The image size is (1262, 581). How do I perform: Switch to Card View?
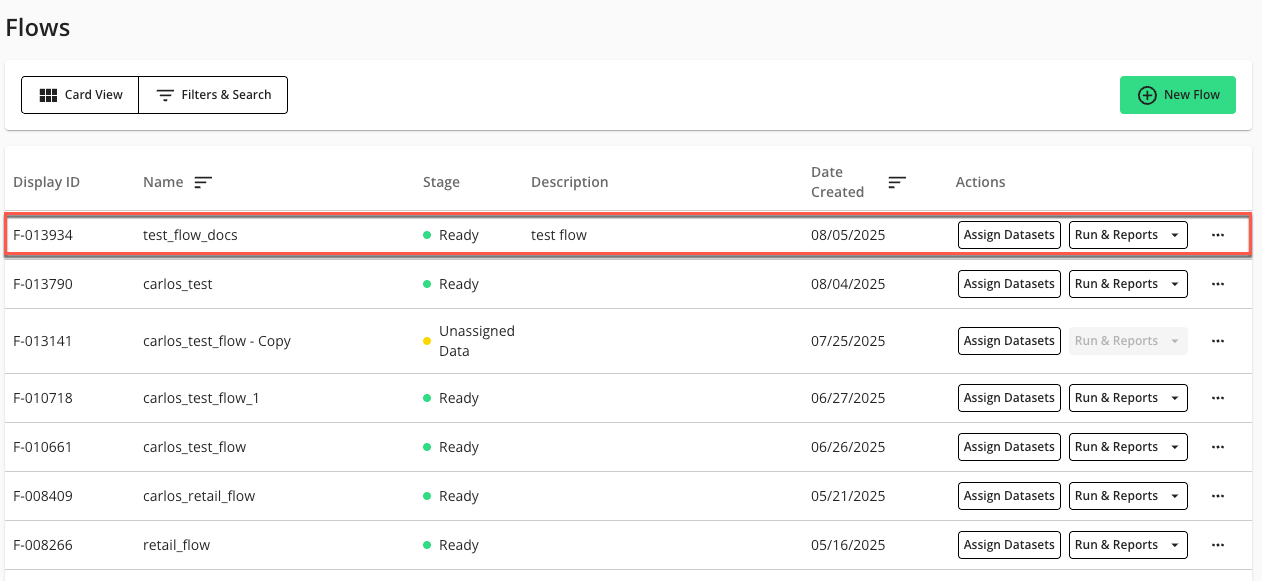(80, 94)
